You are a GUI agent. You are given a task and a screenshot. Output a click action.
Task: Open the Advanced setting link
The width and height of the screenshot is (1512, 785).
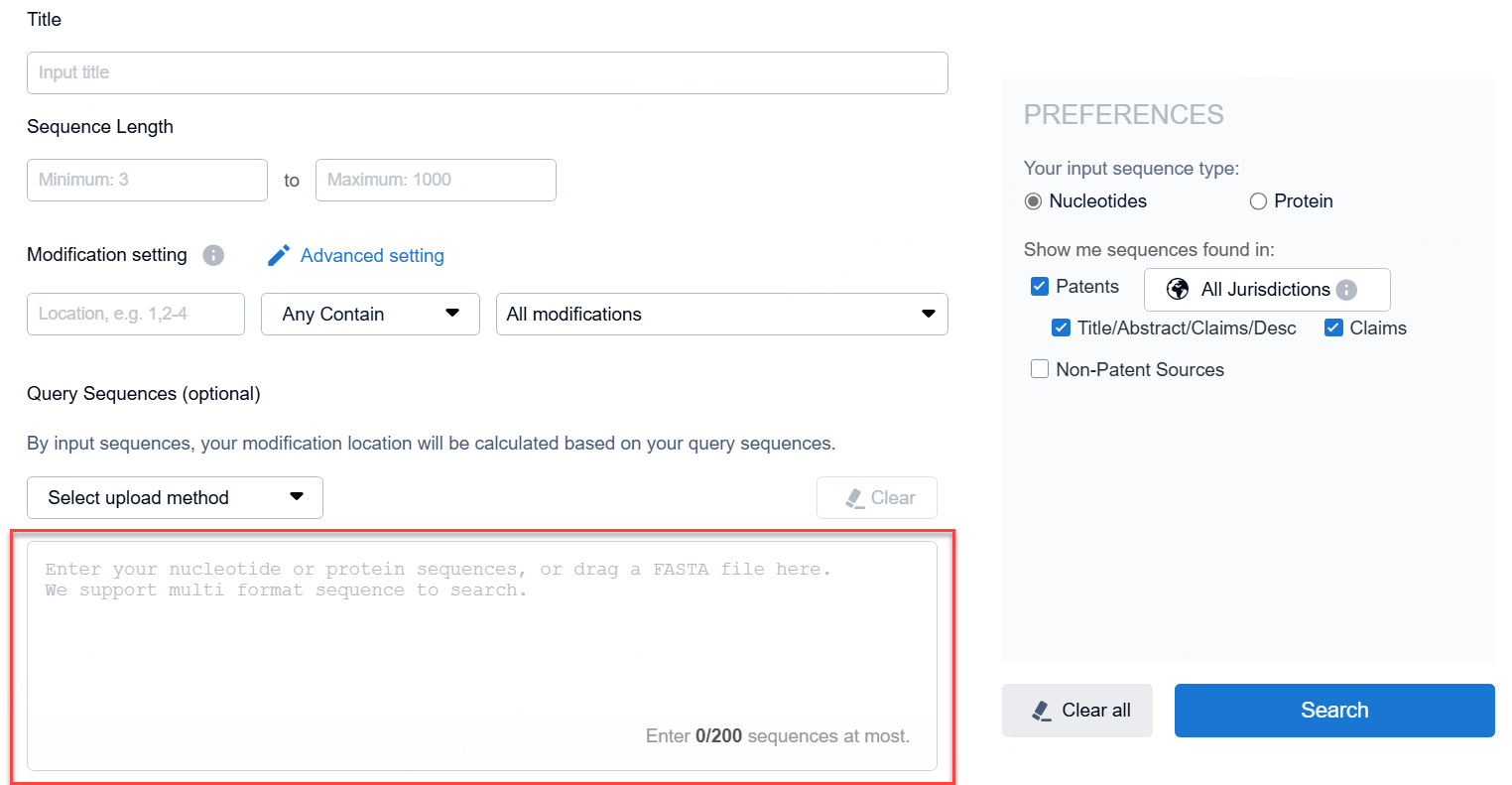coord(372,256)
